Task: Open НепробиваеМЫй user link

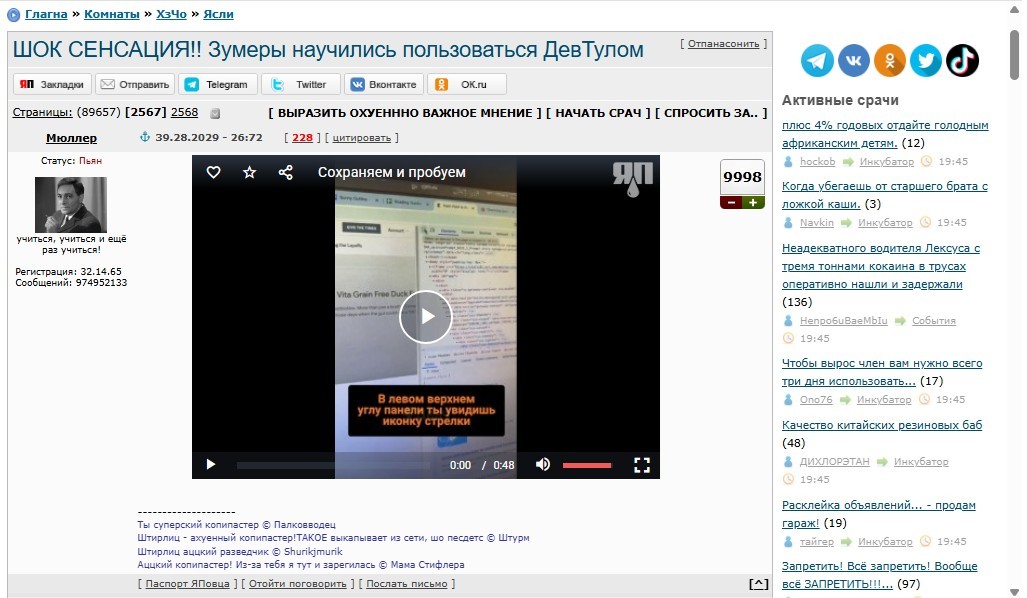Action: click(844, 321)
